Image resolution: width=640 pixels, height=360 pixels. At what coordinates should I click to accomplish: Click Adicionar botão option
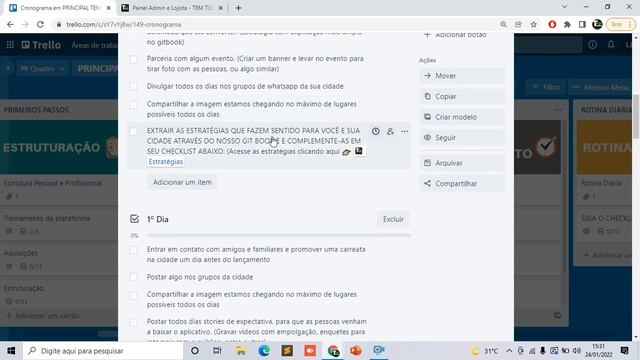(456, 35)
